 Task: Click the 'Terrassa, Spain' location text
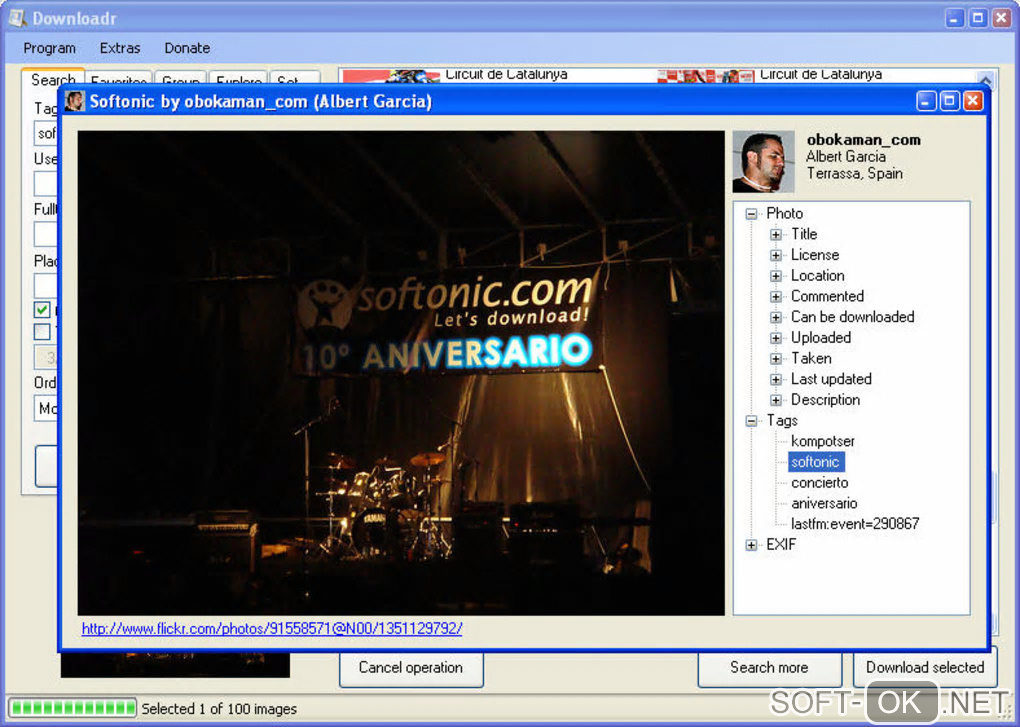tap(855, 174)
